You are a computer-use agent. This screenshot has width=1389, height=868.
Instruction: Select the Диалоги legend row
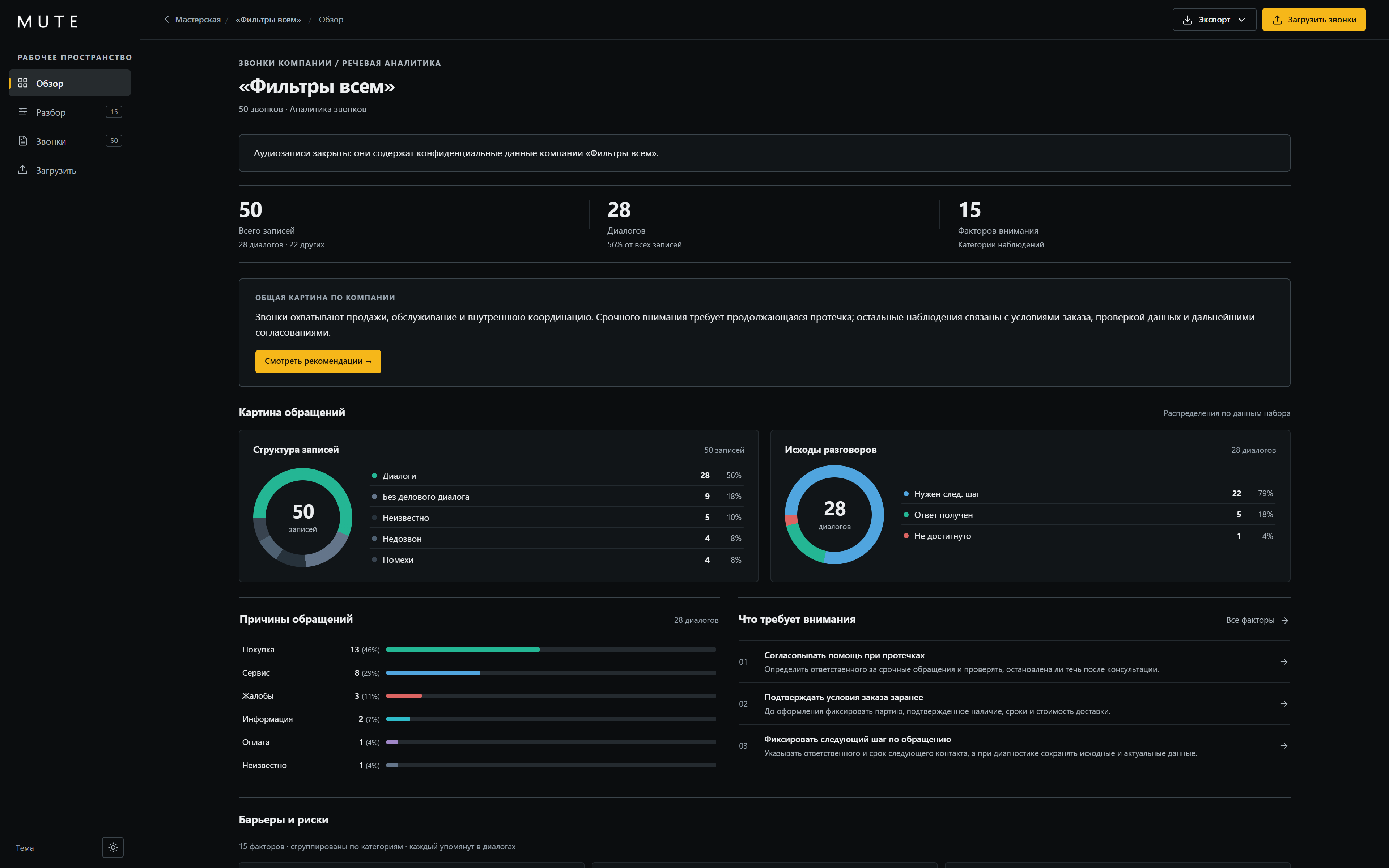(x=557, y=475)
